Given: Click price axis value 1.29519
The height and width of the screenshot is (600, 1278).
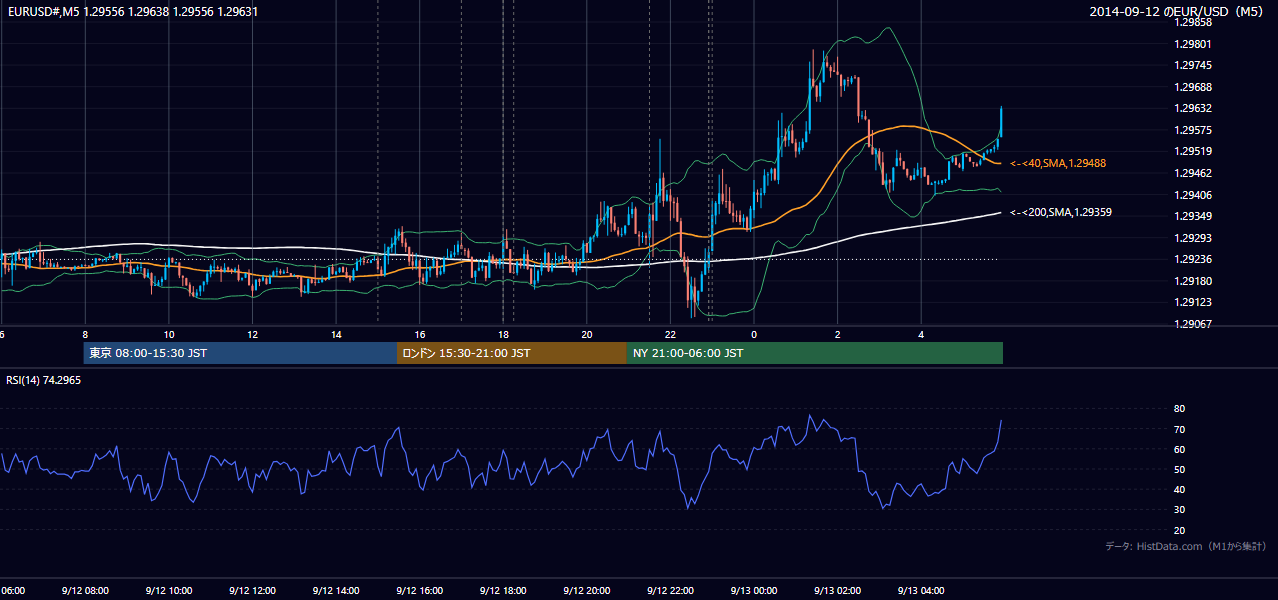Looking at the screenshot, I should coord(1192,151).
